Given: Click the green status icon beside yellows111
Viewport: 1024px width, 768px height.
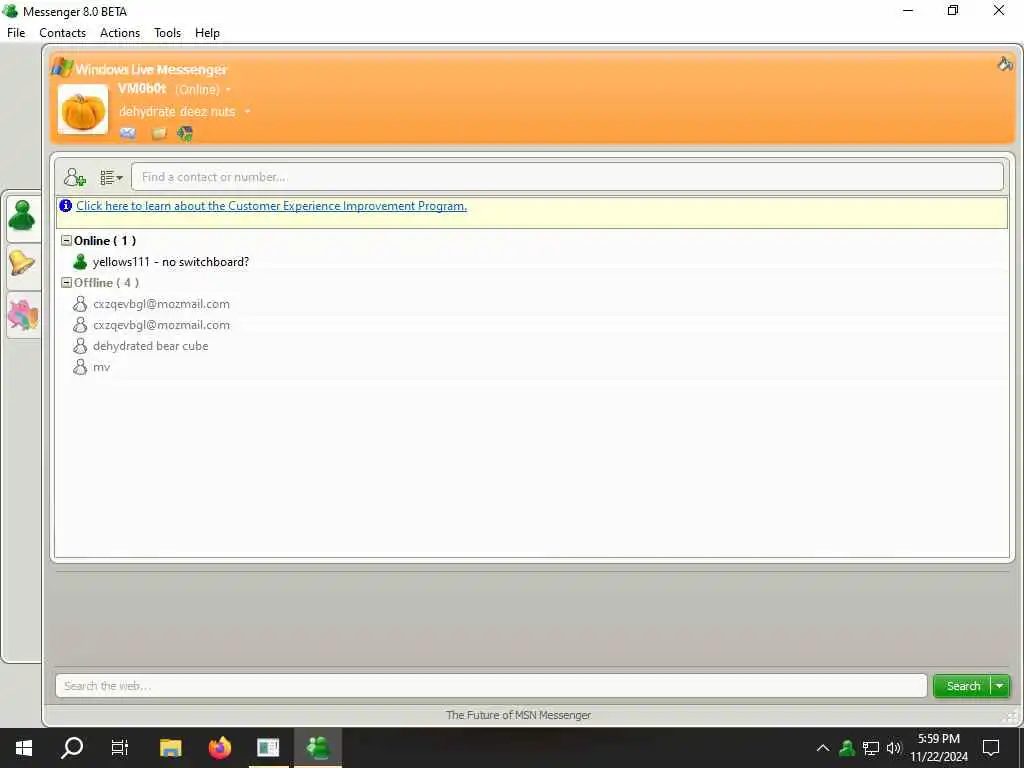Looking at the screenshot, I should 80,262.
